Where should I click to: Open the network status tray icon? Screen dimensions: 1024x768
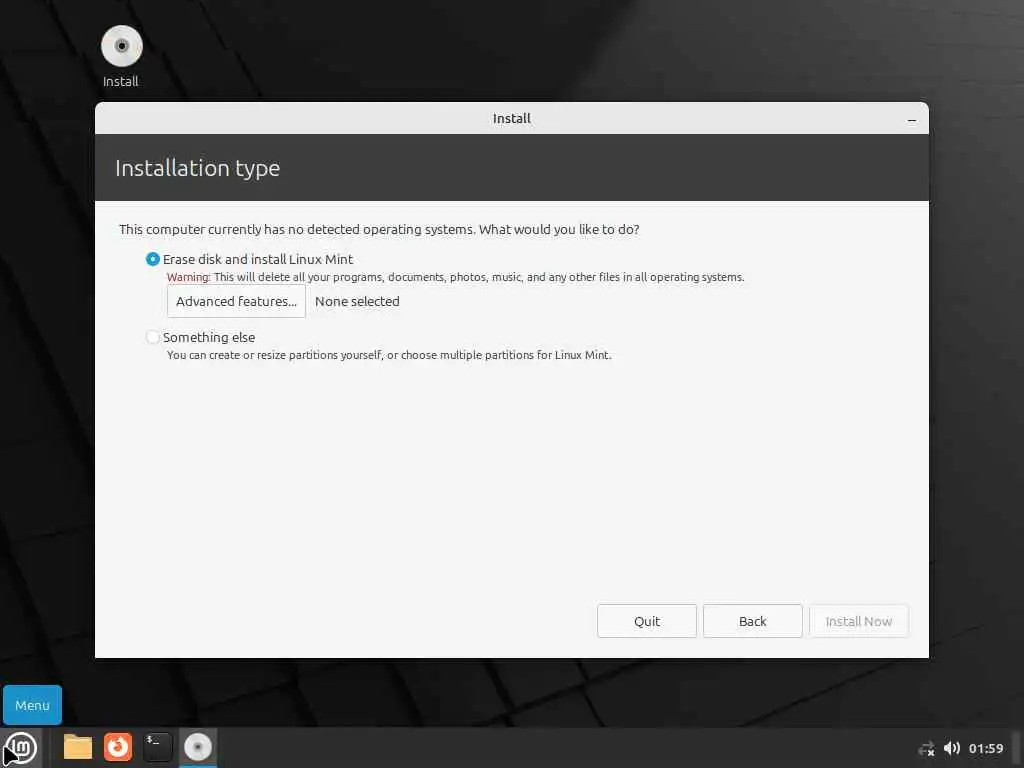point(926,748)
